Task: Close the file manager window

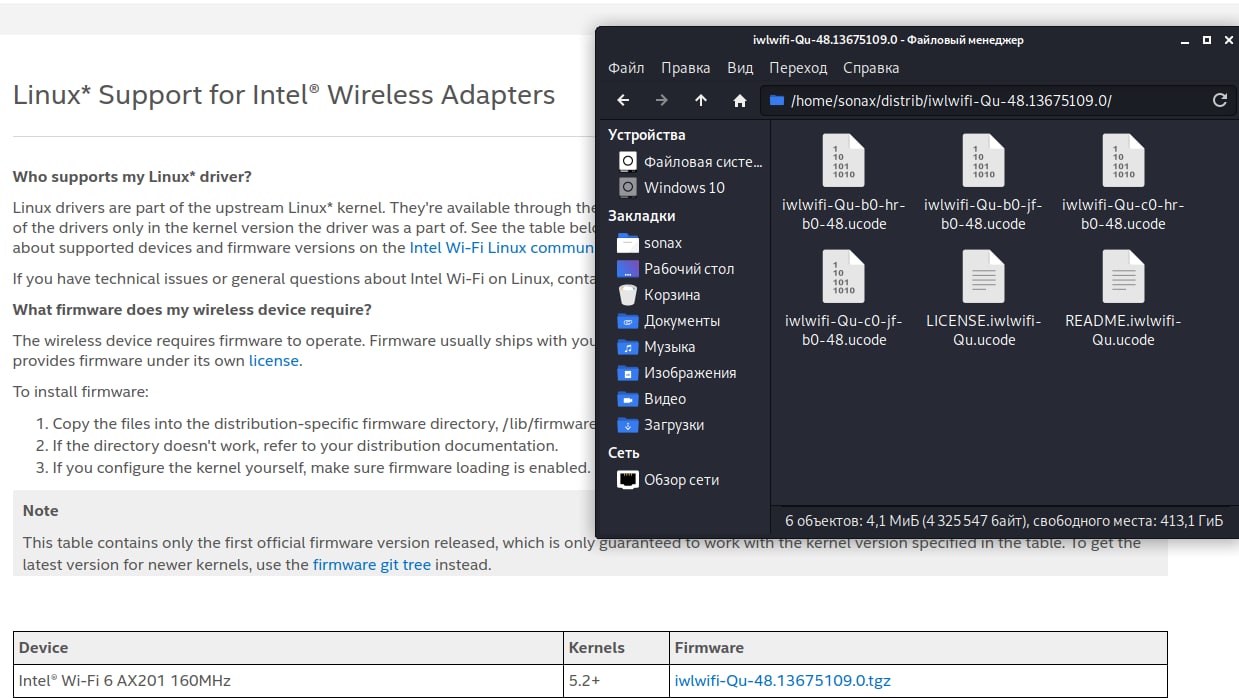Action: (x=1227, y=40)
